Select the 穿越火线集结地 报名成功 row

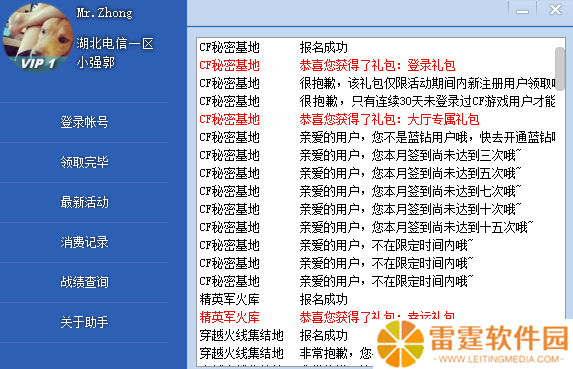[286, 335]
